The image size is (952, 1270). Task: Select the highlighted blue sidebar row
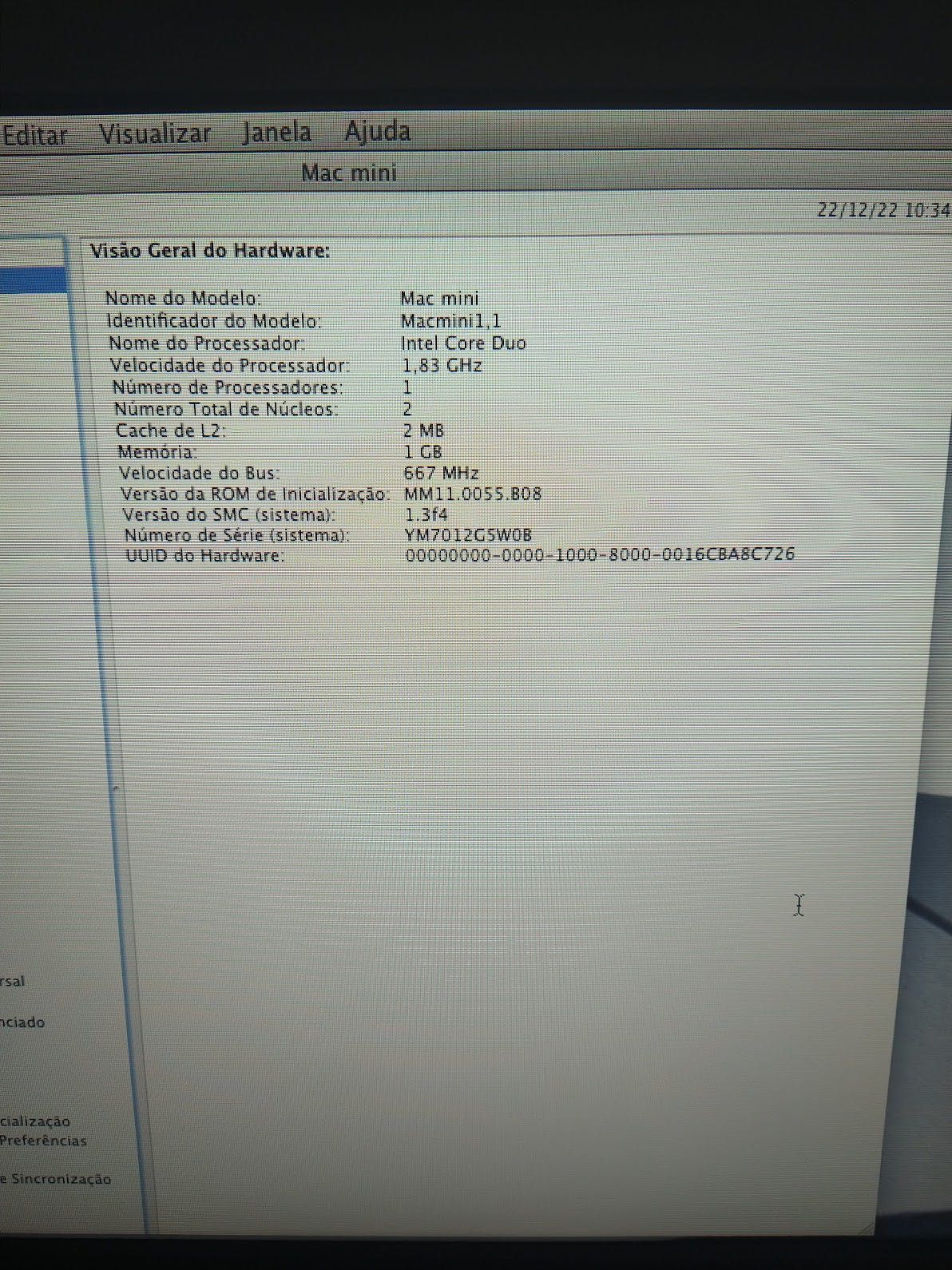pos(33,281)
